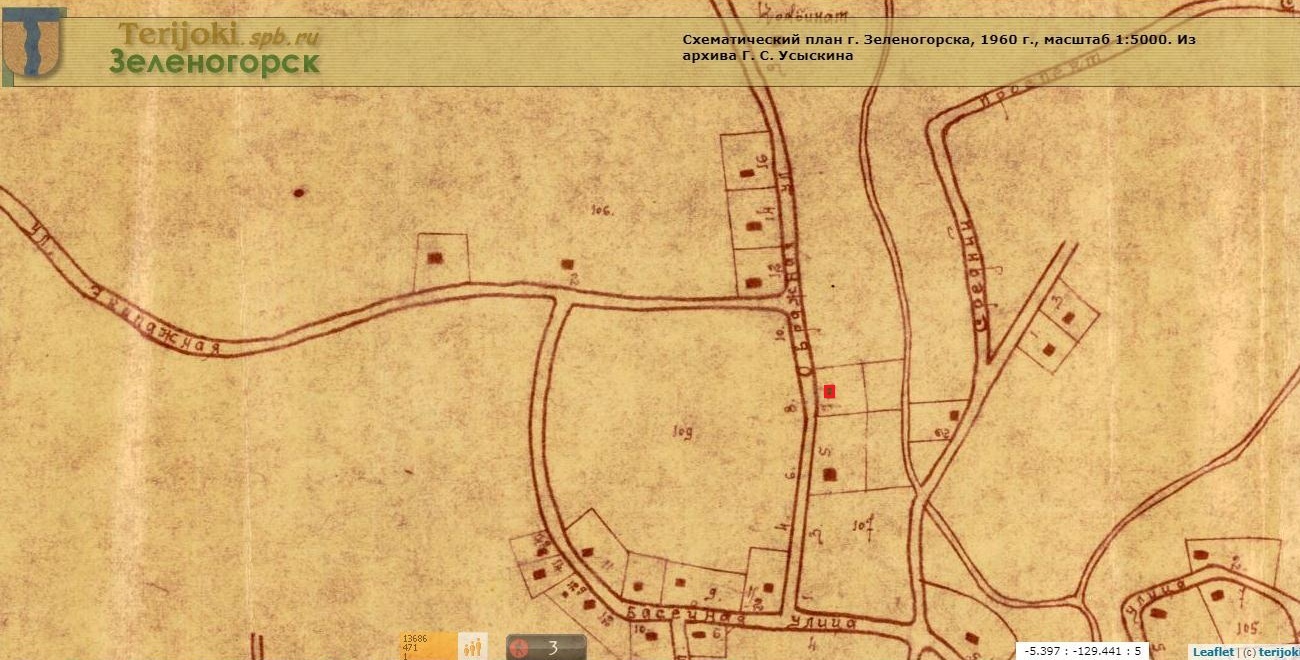Click block number 105 on the map
This screenshot has width=1300, height=660.
click(x=1245, y=627)
